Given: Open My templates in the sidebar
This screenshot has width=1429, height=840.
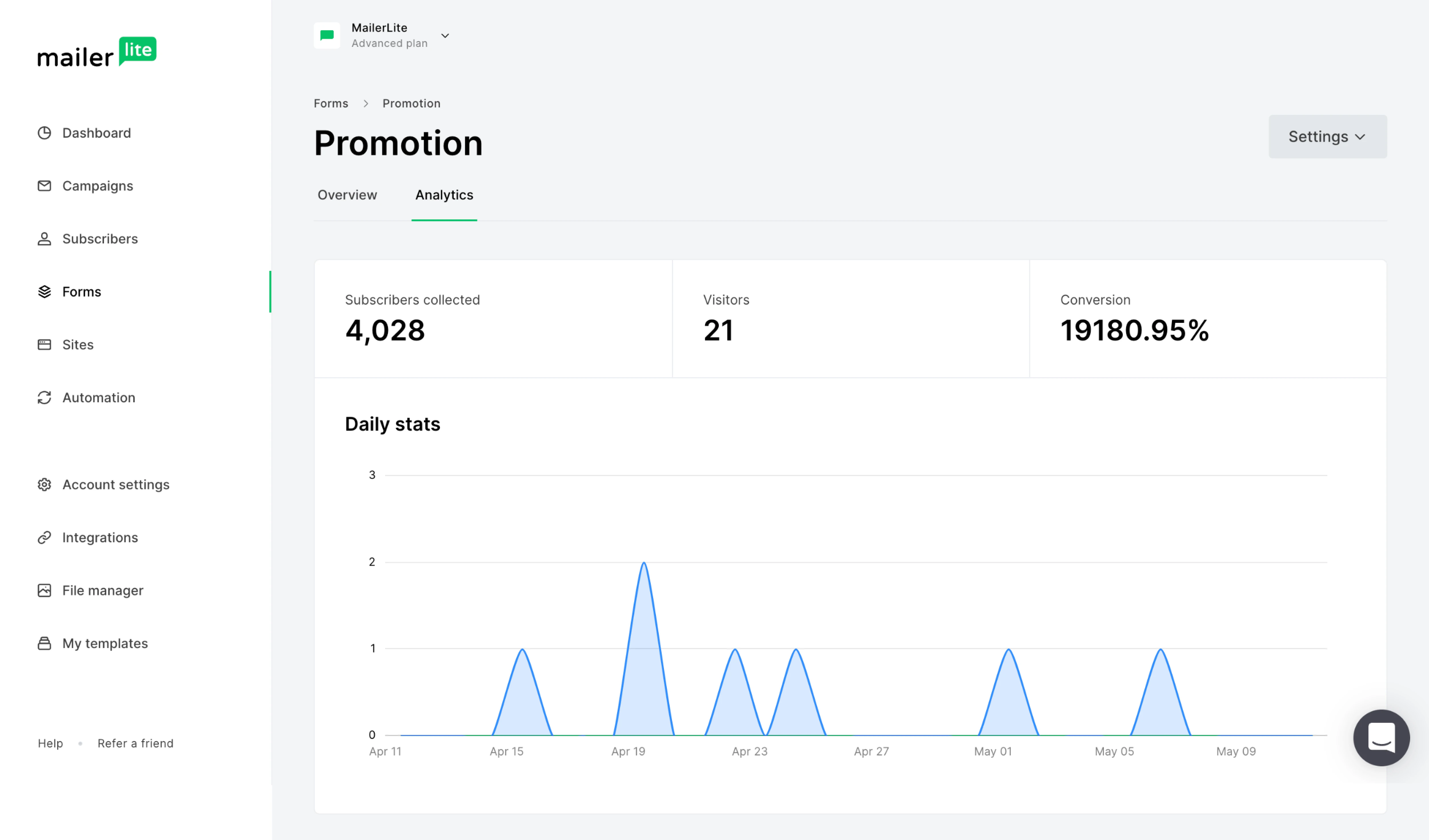Looking at the screenshot, I should 105,643.
